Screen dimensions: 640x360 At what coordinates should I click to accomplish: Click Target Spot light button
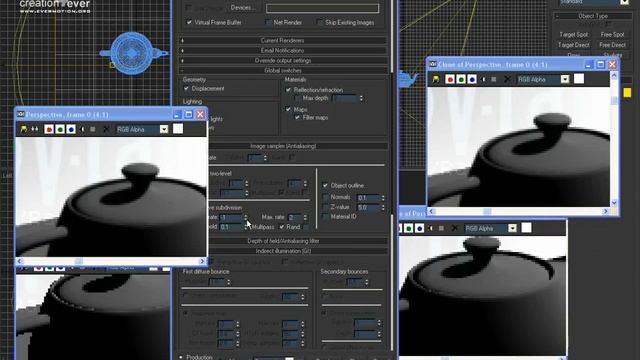(573, 35)
